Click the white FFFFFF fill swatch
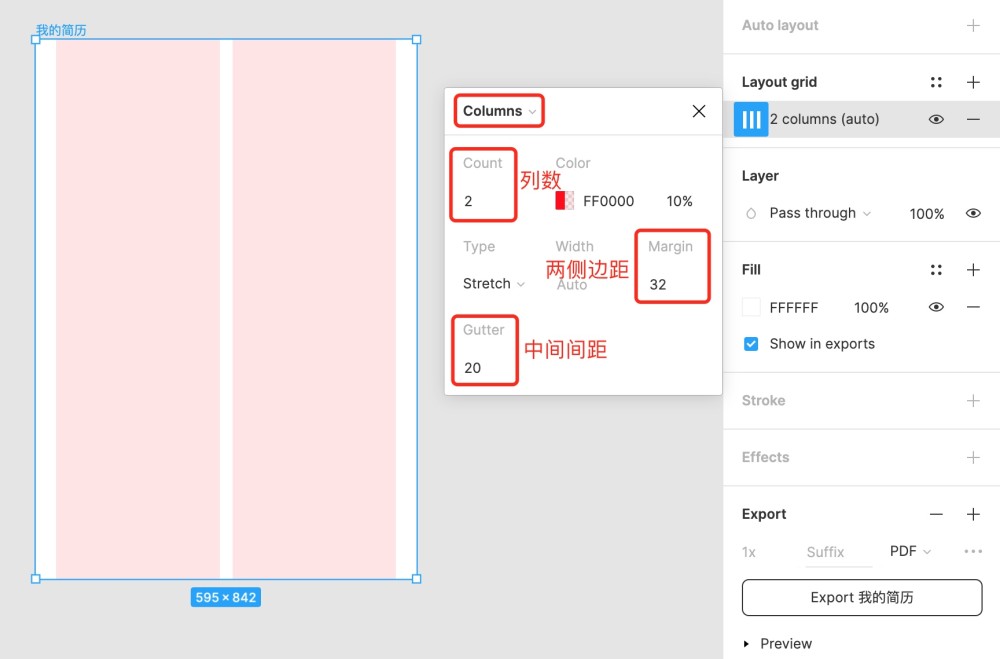This screenshot has height=659, width=1000. pyautogui.click(x=751, y=307)
